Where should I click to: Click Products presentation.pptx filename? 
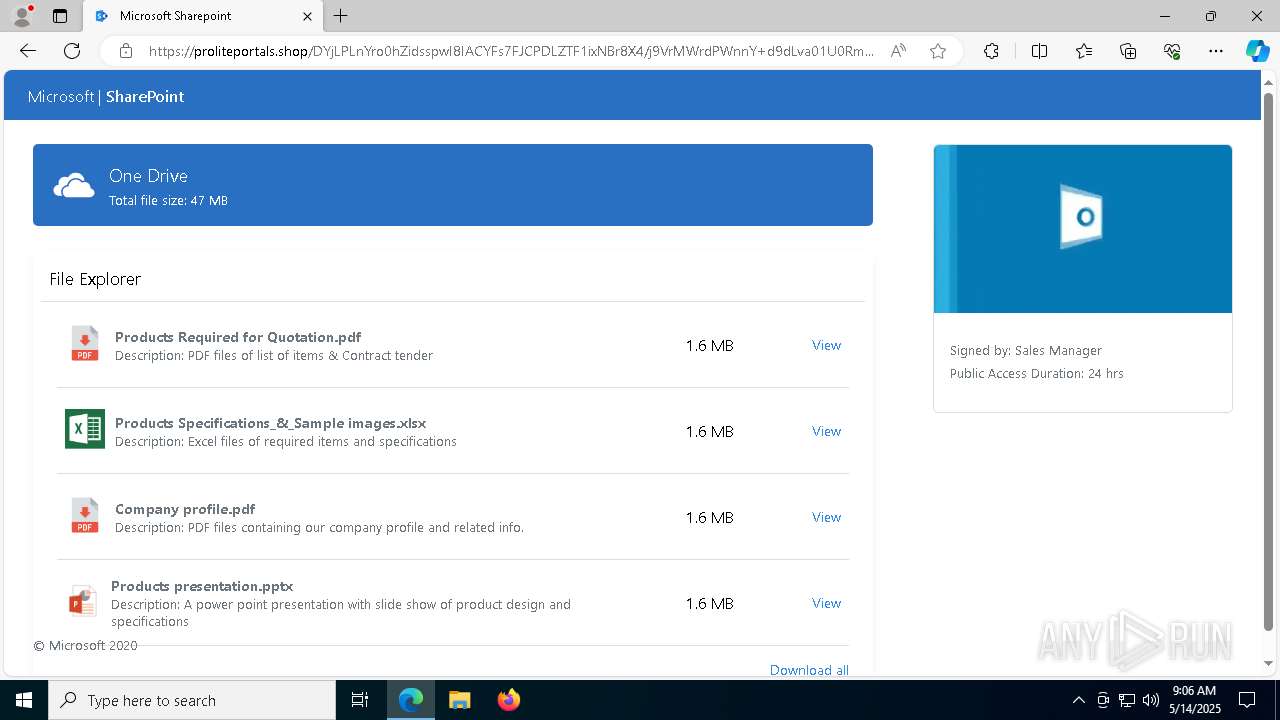click(x=202, y=586)
